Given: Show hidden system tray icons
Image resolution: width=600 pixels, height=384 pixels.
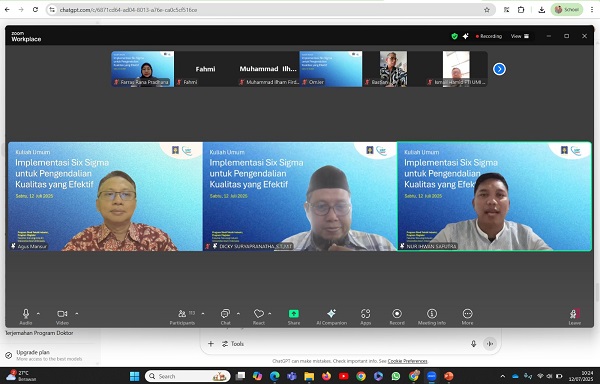Looking at the screenshot, I should (503, 376).
